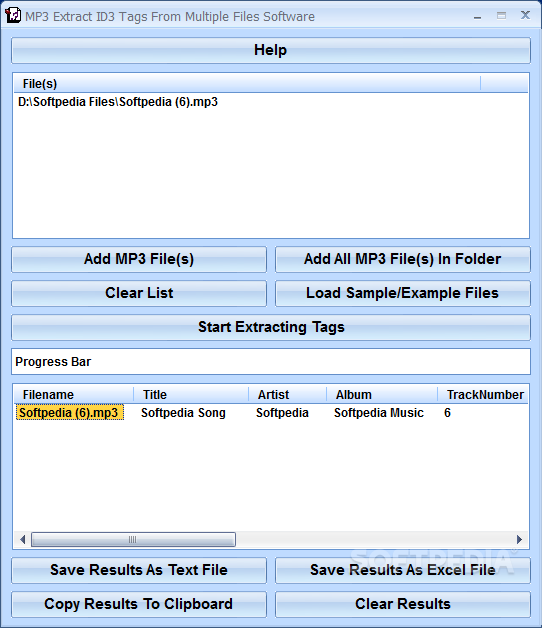This screenshot has width=542, height=628.
Task: Sort by Title column header
Action: click(191, 395)
